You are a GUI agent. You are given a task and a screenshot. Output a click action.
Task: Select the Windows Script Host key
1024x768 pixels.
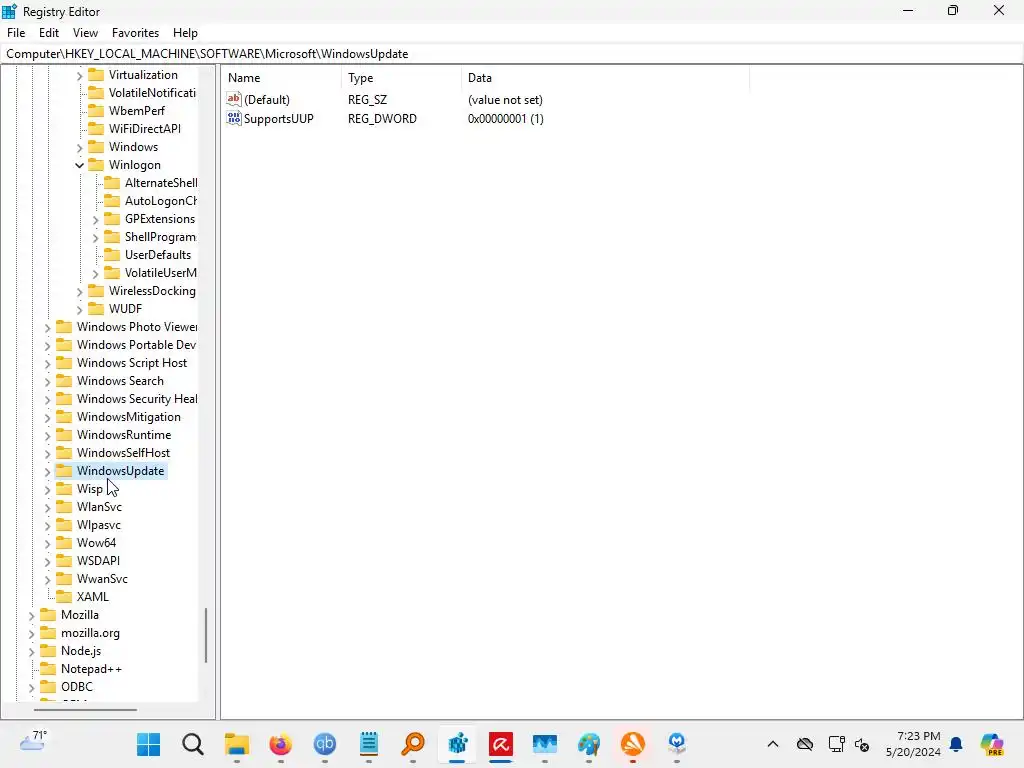[132, 362]
